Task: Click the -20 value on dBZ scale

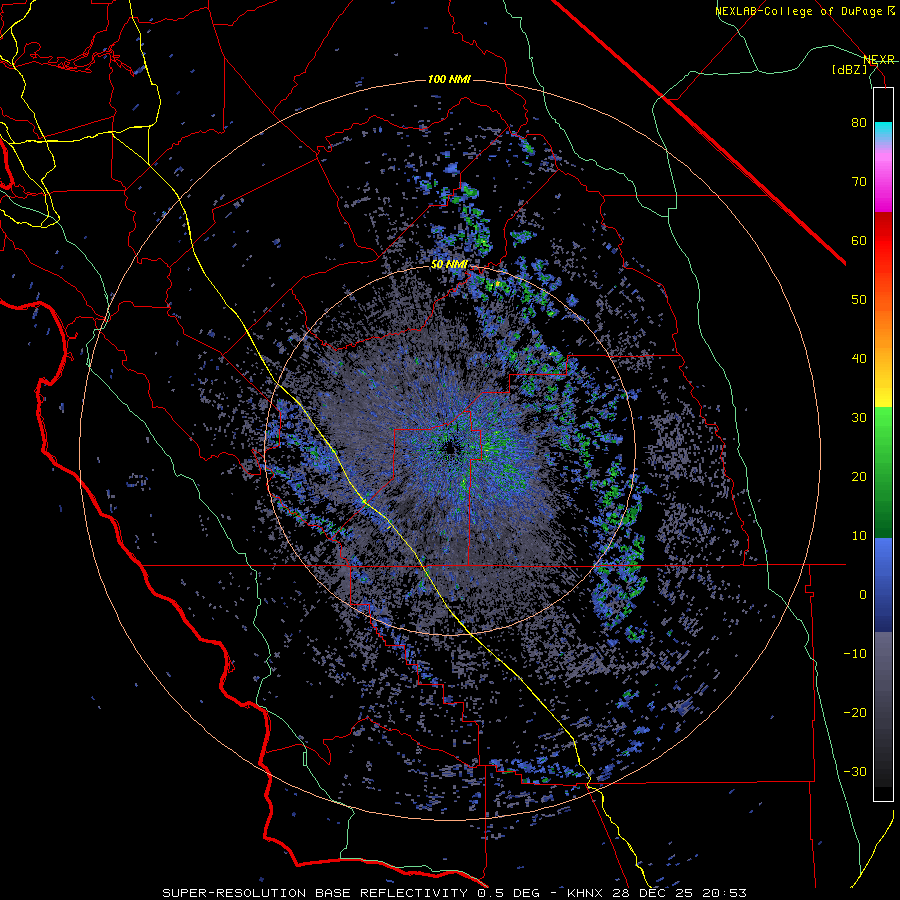Action: click(855, 713)
